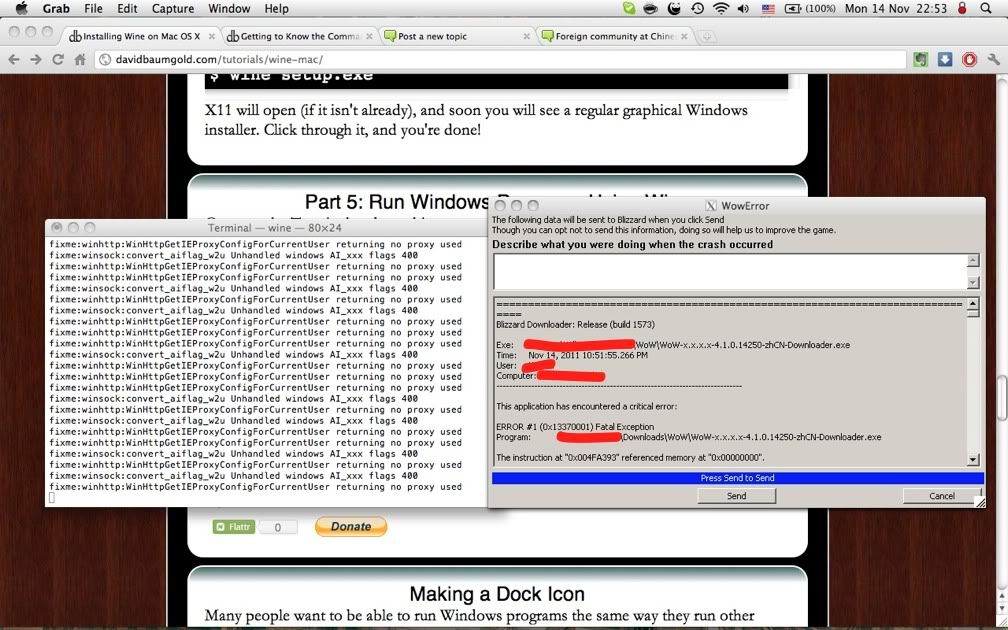Click the last Terminal output line
This screenshot has height=630, width=1008.
click(x=255, y=487)
